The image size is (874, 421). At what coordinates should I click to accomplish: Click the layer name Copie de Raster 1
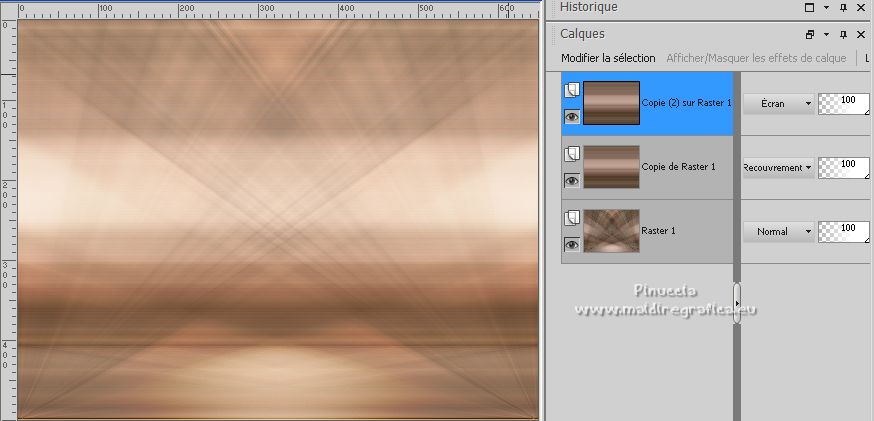pyautogui.click(x=678, y=167)
